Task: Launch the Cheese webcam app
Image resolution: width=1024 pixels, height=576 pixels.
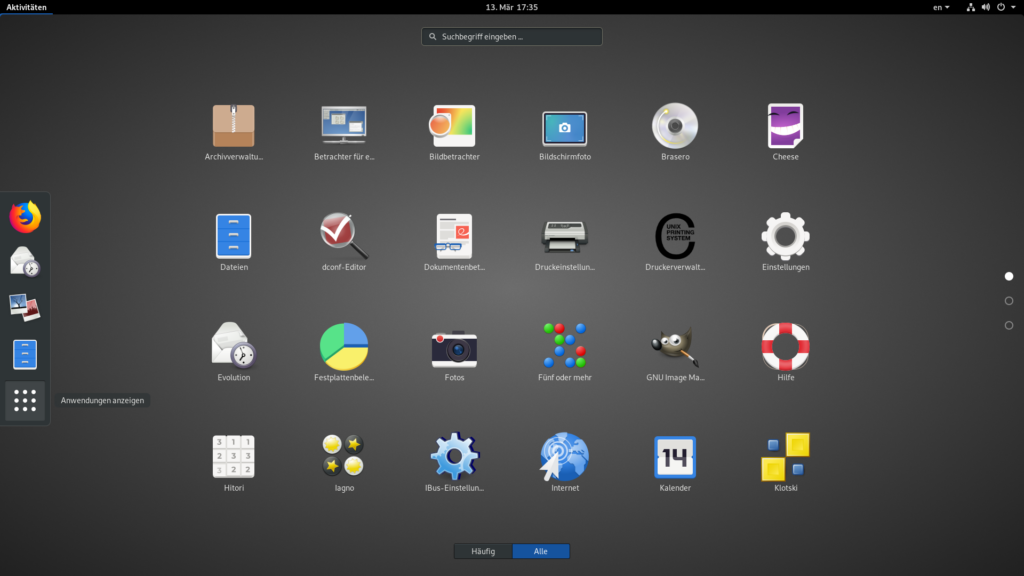Action: click(785, 133)
